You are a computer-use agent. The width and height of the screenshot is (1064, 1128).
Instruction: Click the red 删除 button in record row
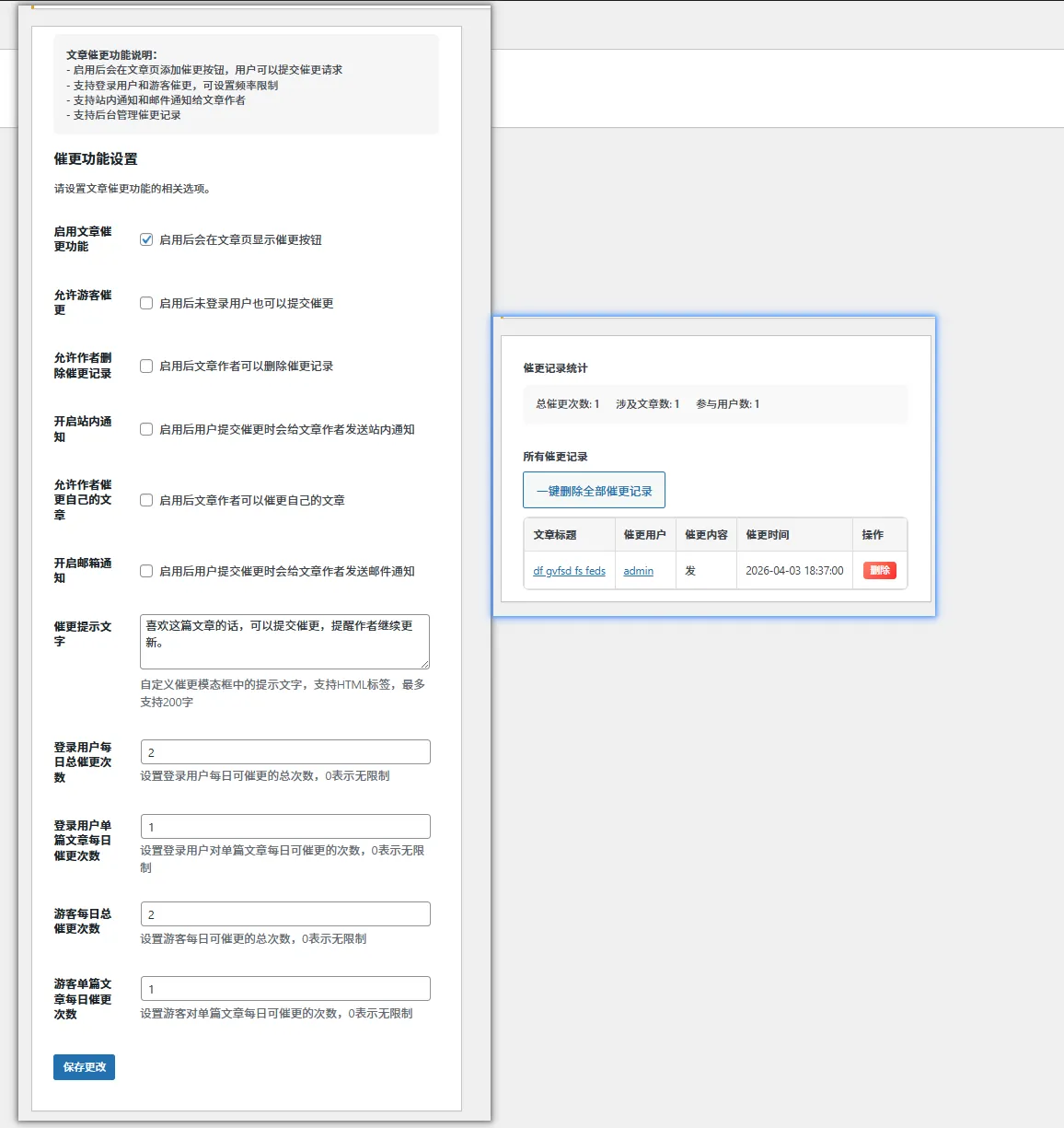tap(879, 570)
